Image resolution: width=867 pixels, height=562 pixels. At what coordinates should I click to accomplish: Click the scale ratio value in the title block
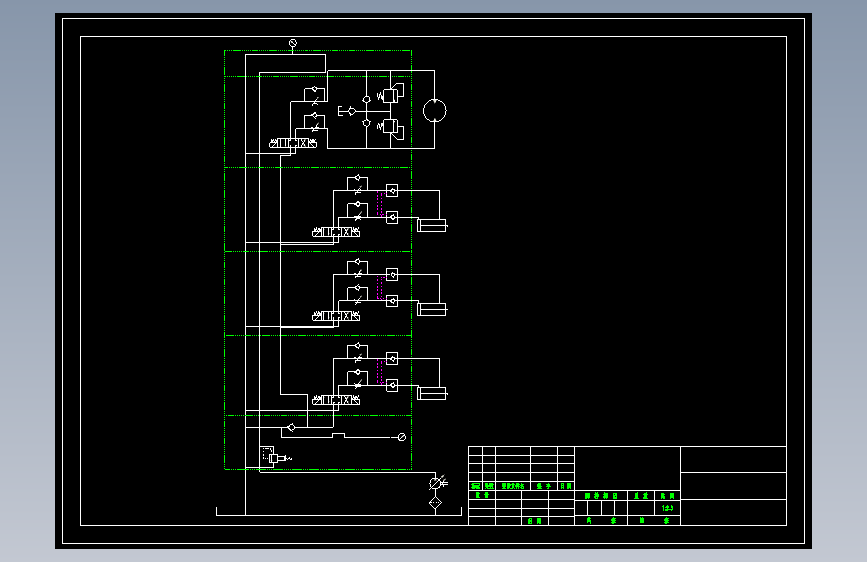[667, 508]
